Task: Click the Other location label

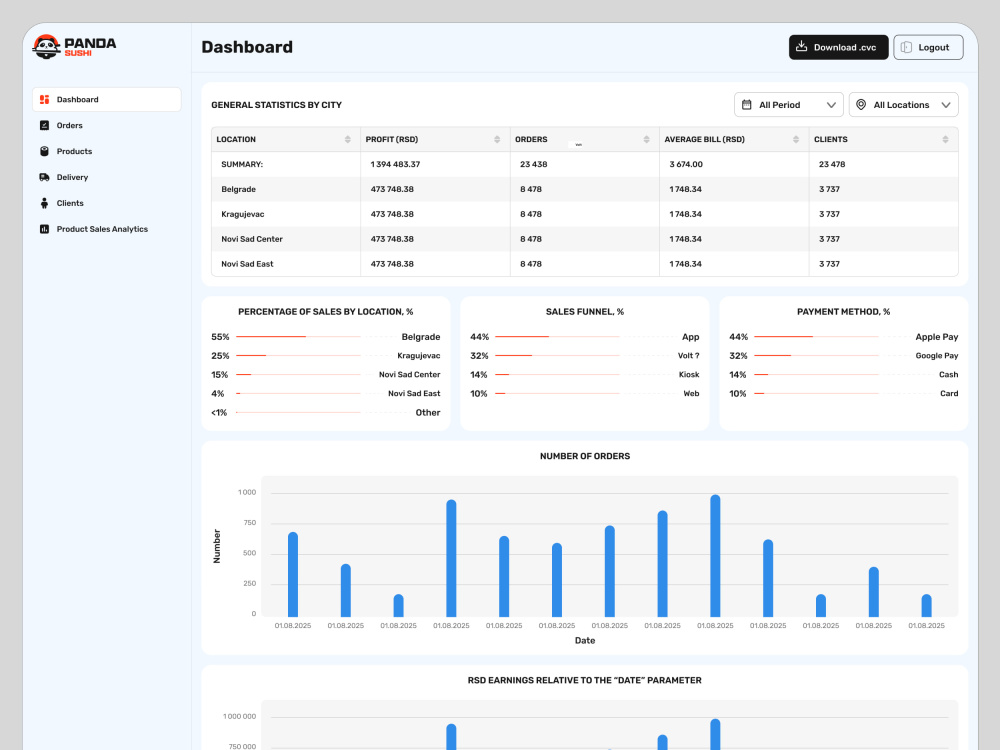Action: (427, 413)
